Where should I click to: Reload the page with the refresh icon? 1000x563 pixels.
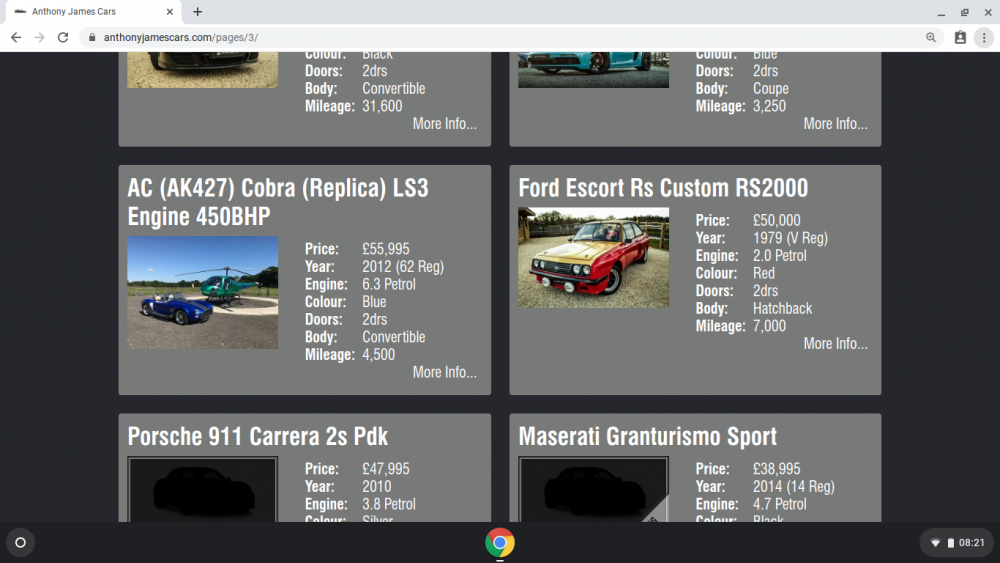(62, 38)
